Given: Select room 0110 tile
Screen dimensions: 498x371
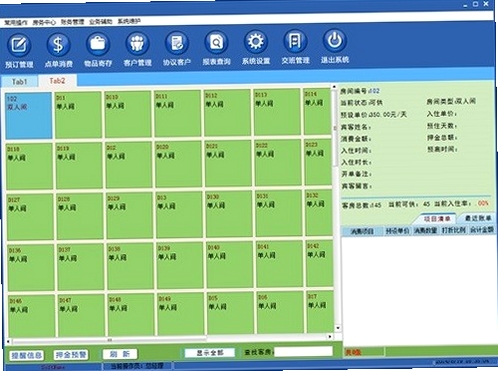Looking at the screenshot, I should (128, 114).
